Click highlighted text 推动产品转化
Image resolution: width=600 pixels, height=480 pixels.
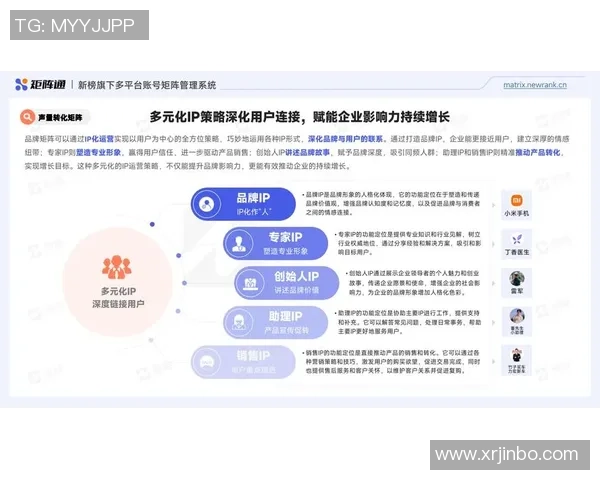[538, 152]
